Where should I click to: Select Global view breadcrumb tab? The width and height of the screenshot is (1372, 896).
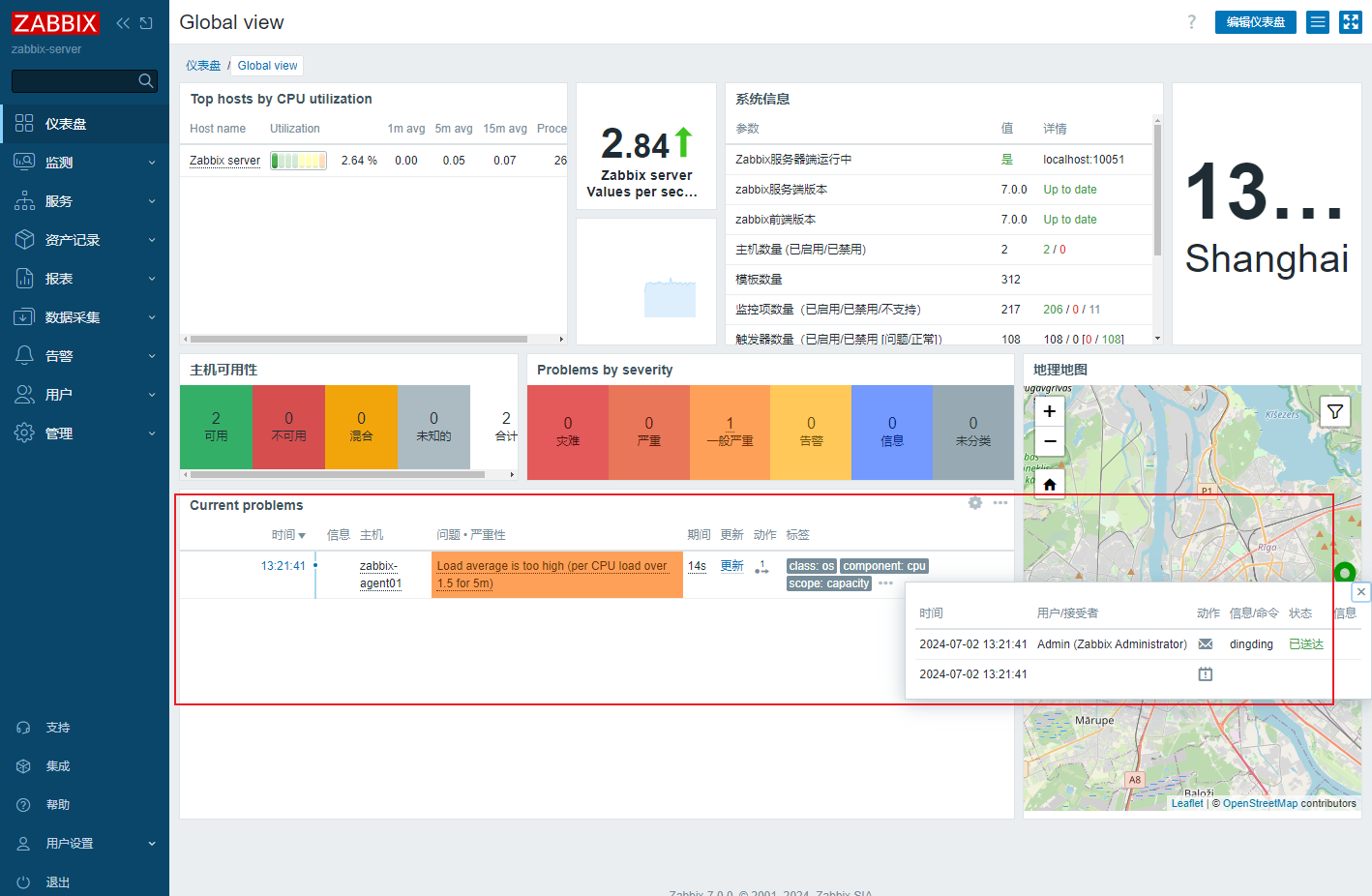[x=267, y=66]
